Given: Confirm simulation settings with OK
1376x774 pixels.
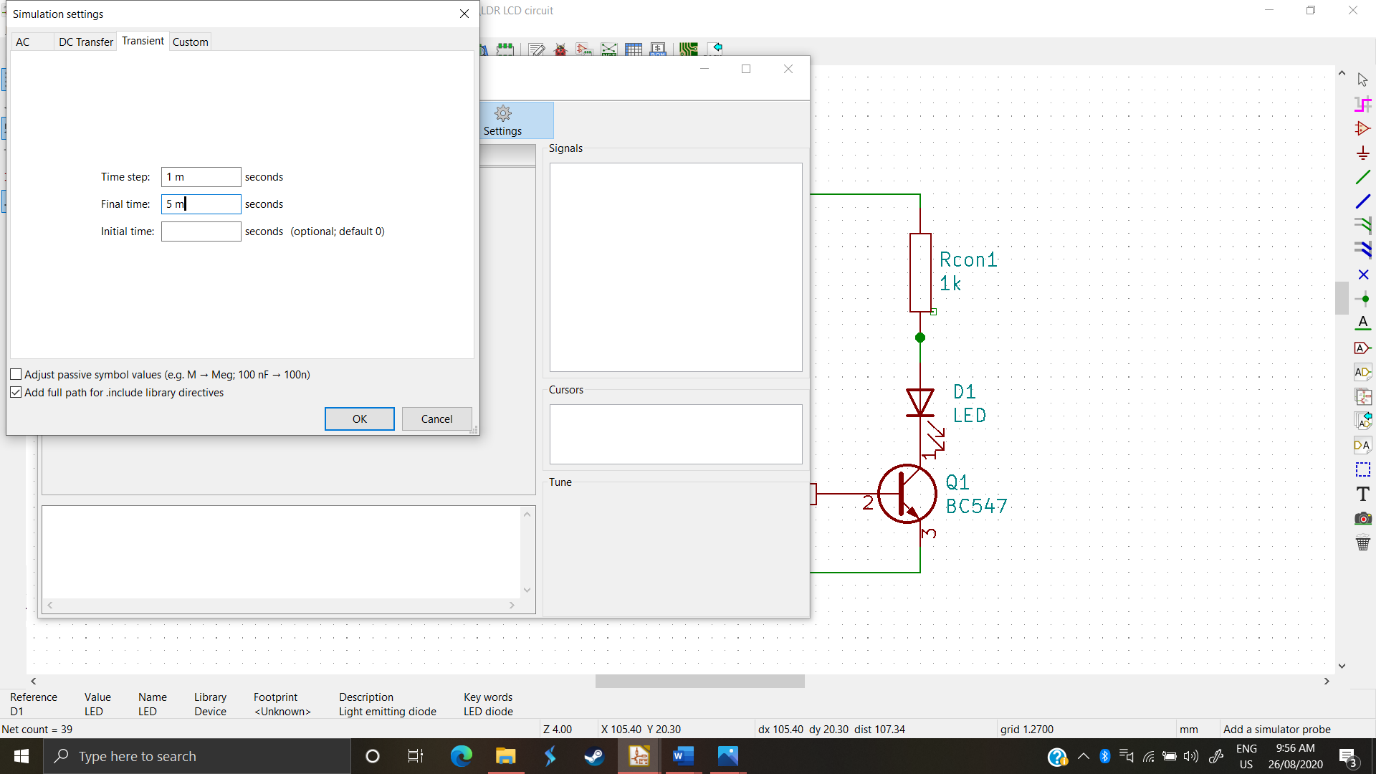Looking at the screenshot, I should pos(359,418).
